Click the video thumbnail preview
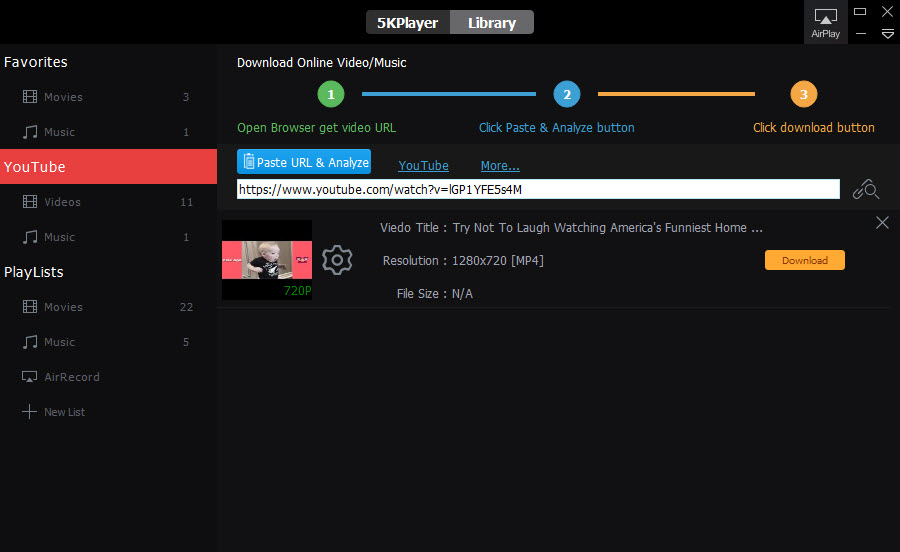 267,260
